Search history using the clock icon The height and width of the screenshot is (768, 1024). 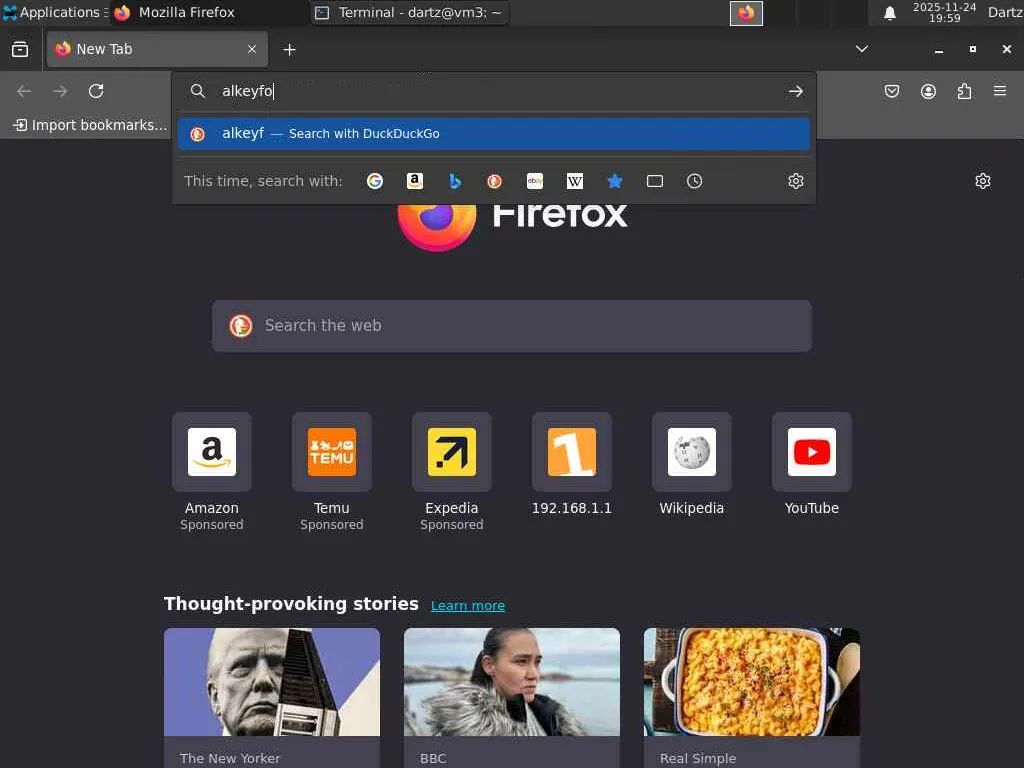[694, 181]
